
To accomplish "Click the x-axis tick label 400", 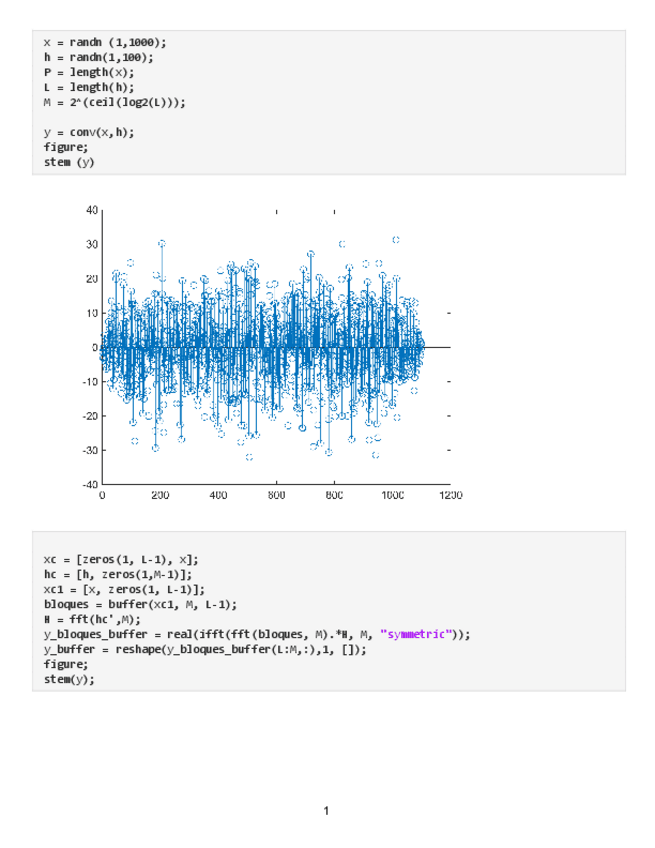I will (x=218, y=495).
